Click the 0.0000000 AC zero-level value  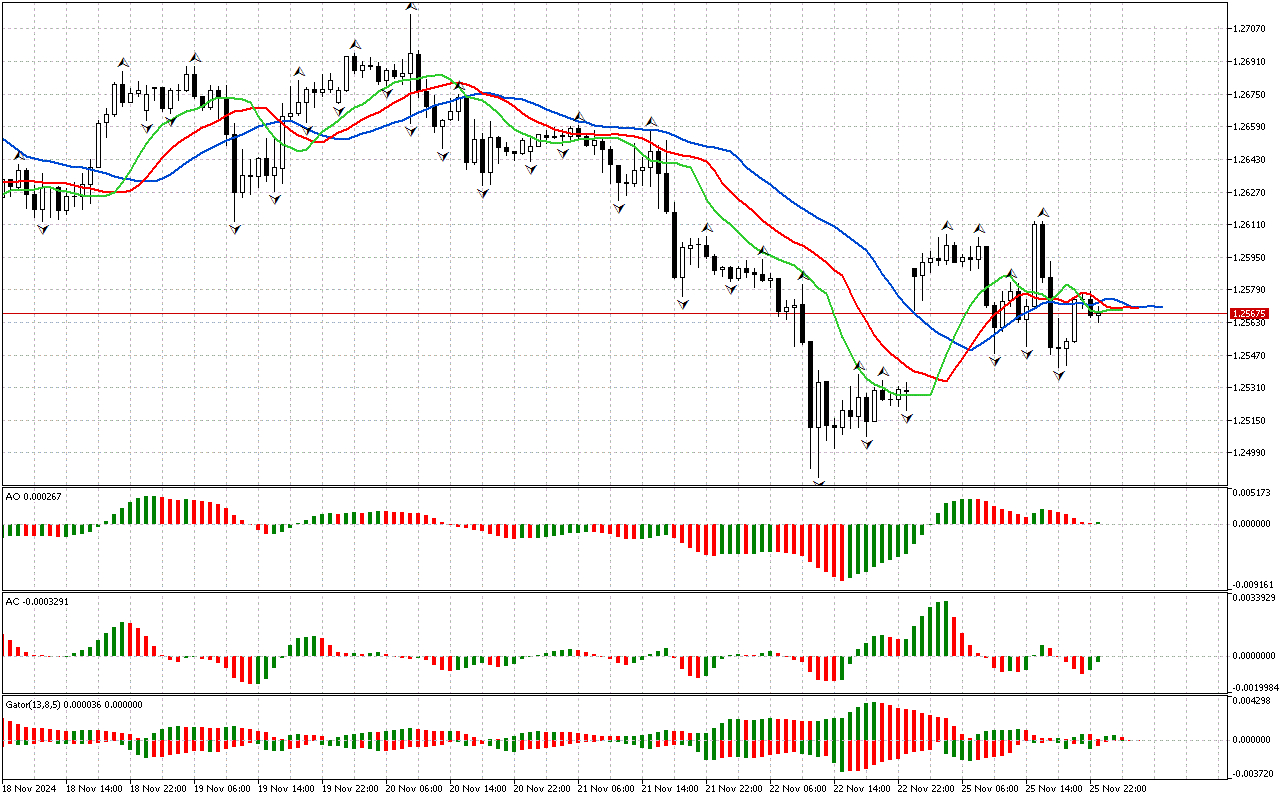pos(1254,656)
